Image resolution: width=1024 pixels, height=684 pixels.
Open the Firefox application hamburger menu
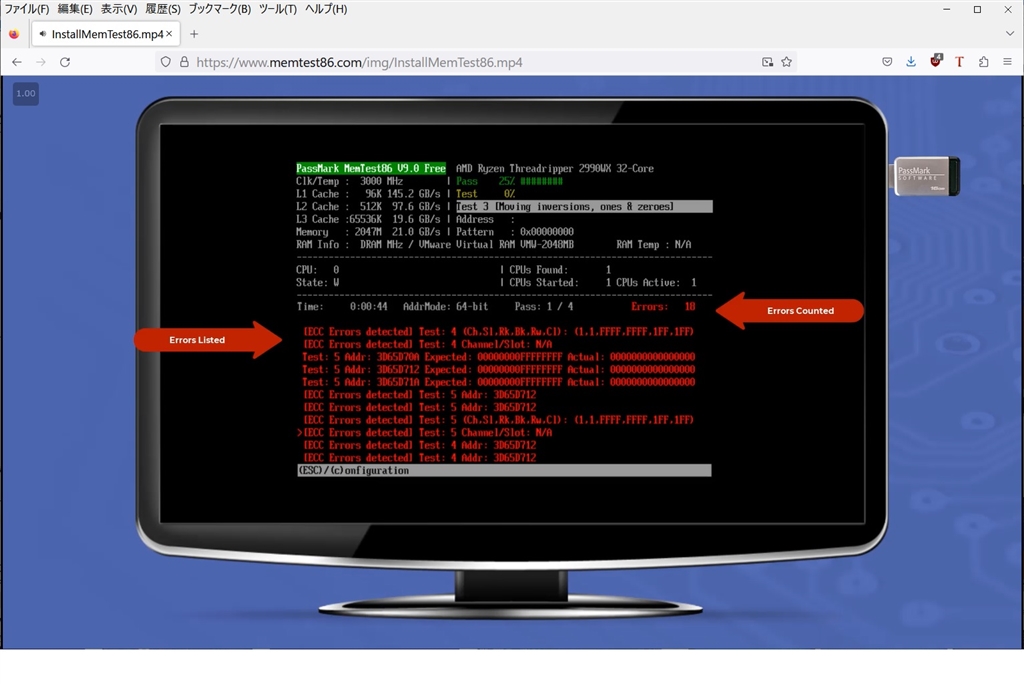1008,62
